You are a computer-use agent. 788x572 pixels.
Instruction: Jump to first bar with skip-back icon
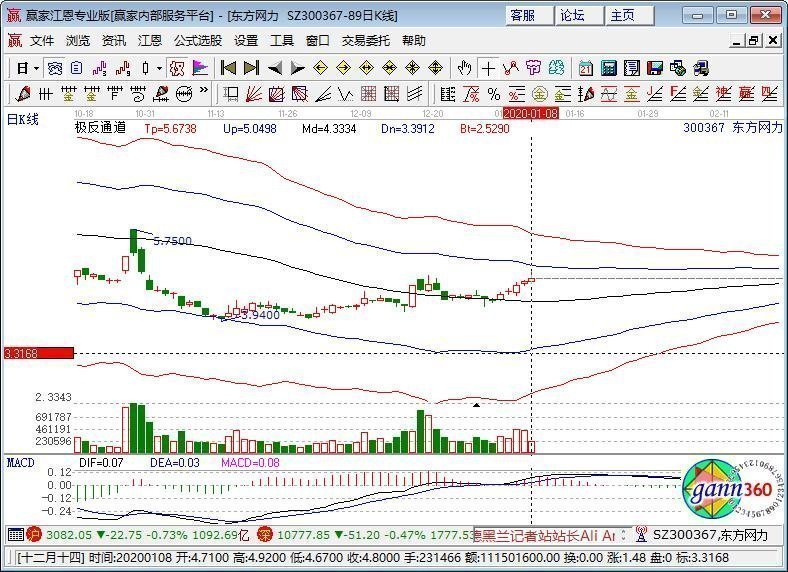[229, 68]
